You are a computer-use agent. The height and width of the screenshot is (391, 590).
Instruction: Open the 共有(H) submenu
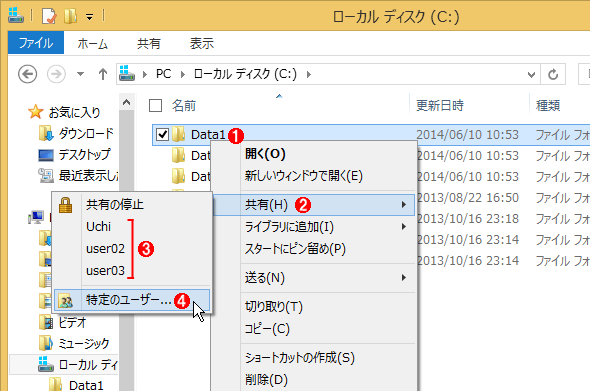tap(314, 205)
